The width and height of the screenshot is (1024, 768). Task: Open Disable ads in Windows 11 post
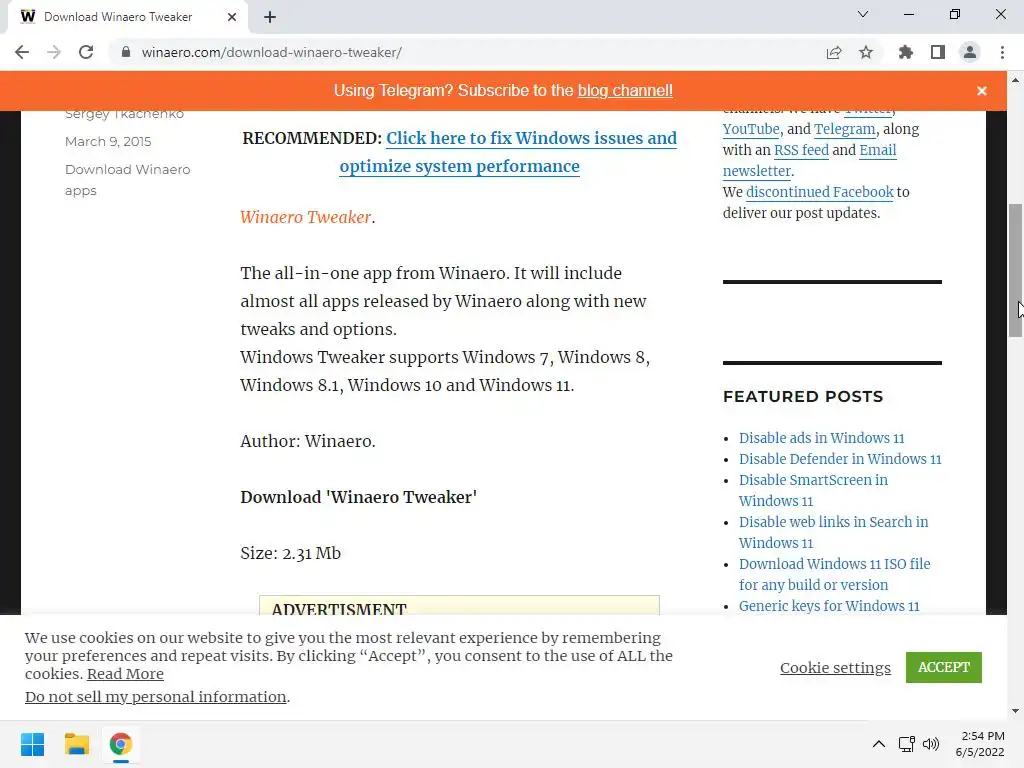822,438
